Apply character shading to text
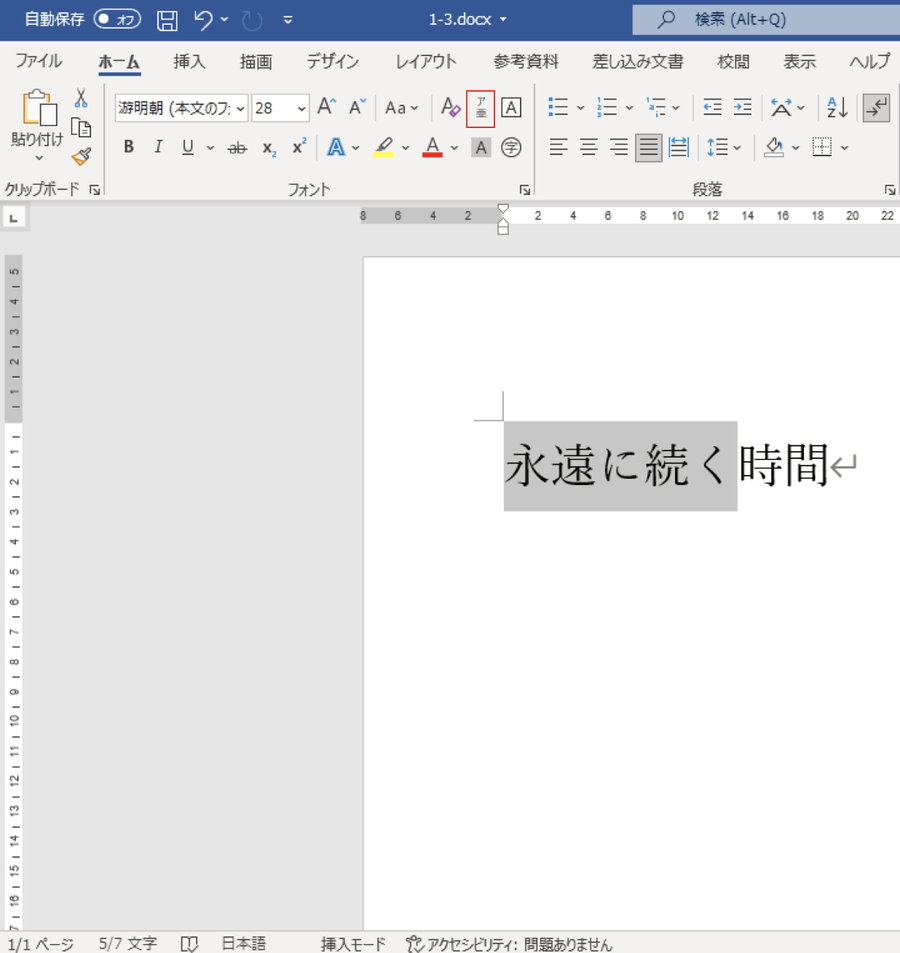The width and height of the screenshot is (900, 953). 481,148
